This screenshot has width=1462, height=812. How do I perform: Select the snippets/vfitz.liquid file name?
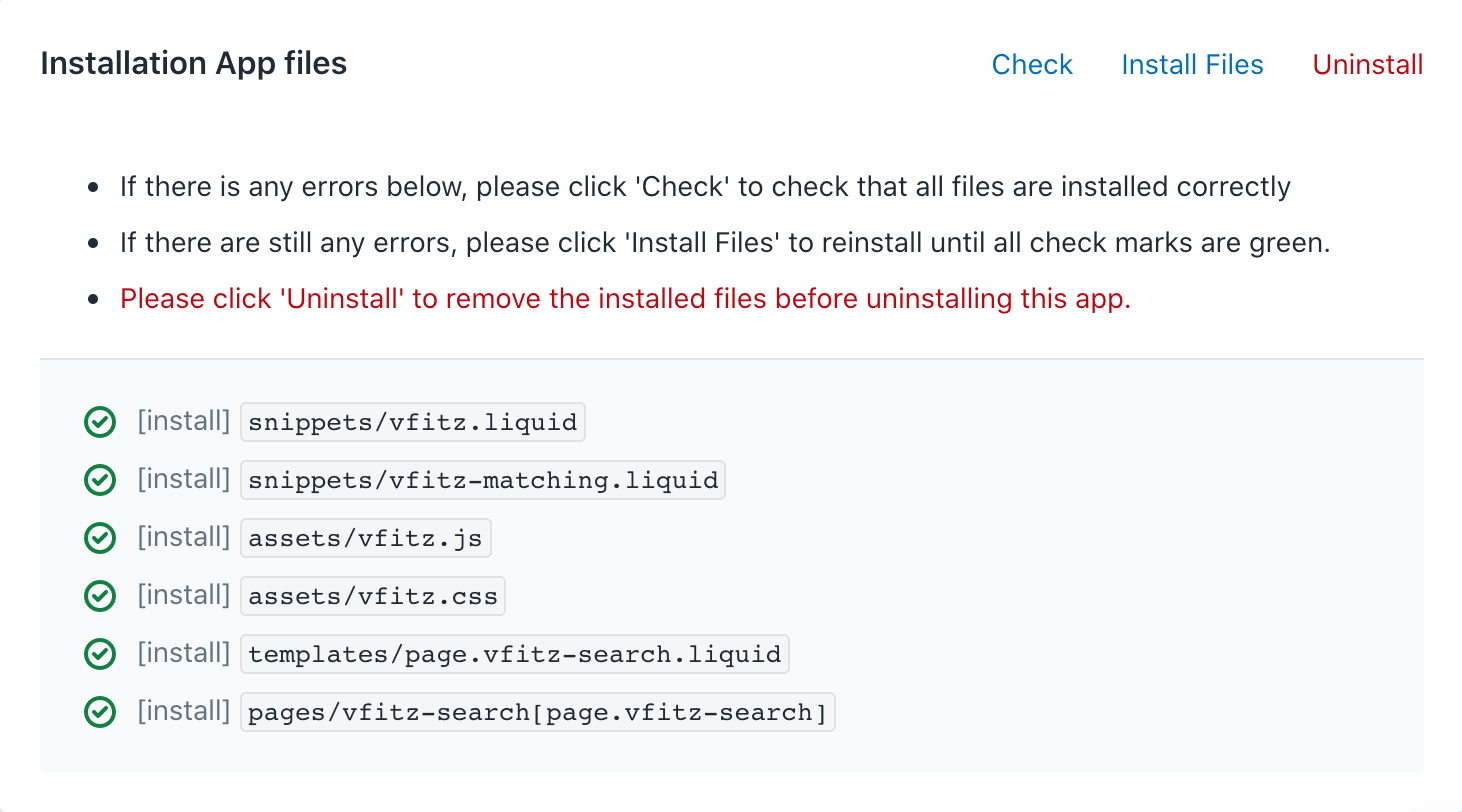413,423
